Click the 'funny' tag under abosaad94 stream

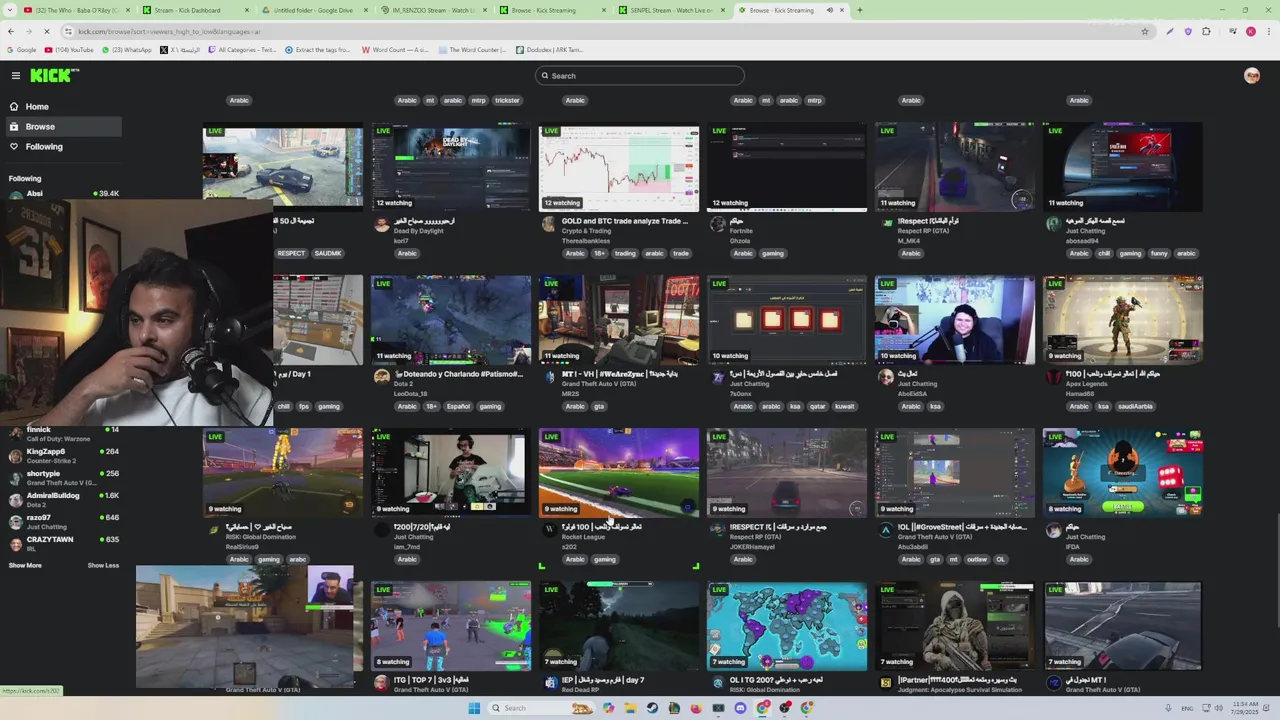1159,254
